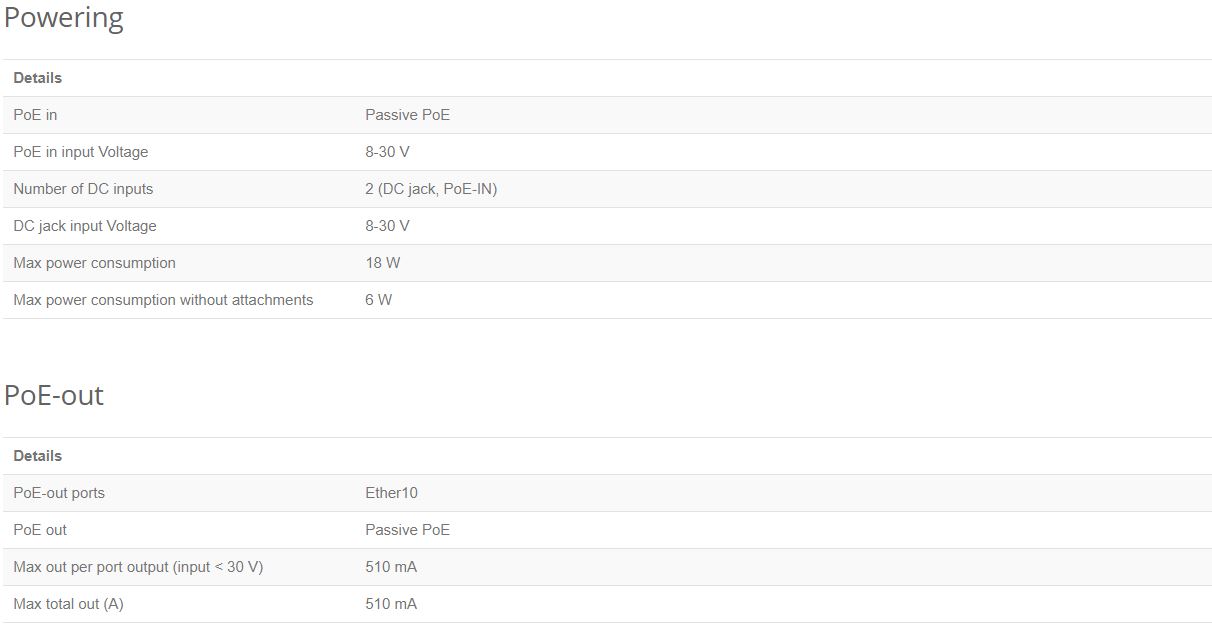Image resolution: width=1212 pixels, height=628 pixels.
Task: Click 'Max power consumption without attachments' label
Action: (x=163, y=300)
